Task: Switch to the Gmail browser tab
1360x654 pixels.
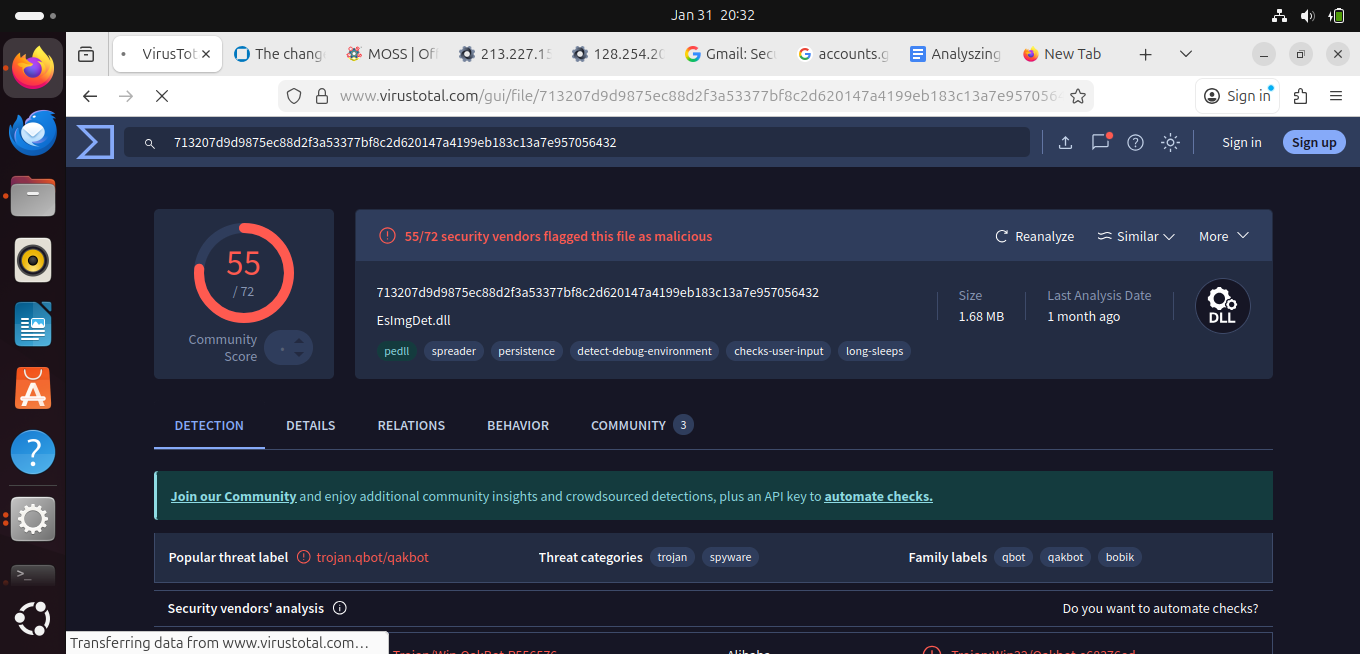Action: click(730, 54)
